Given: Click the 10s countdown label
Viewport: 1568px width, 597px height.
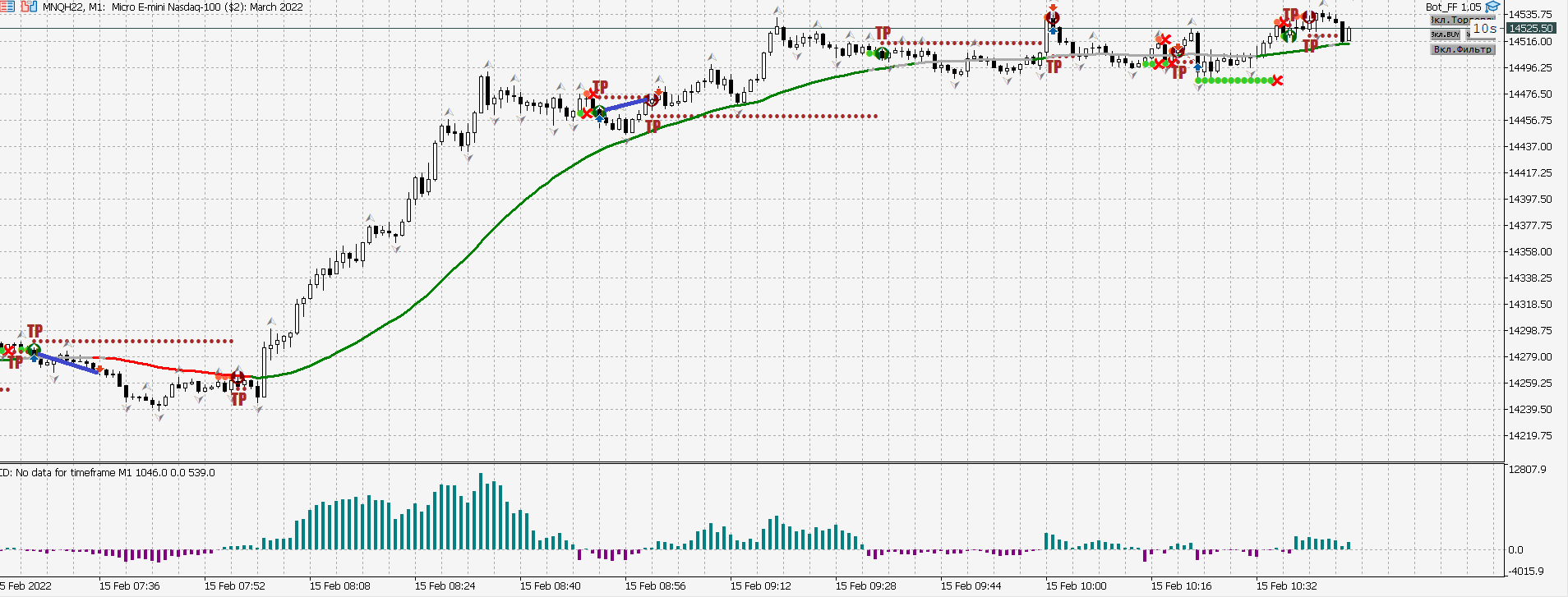Looking at the screenshot, I should click(1484, 29).
